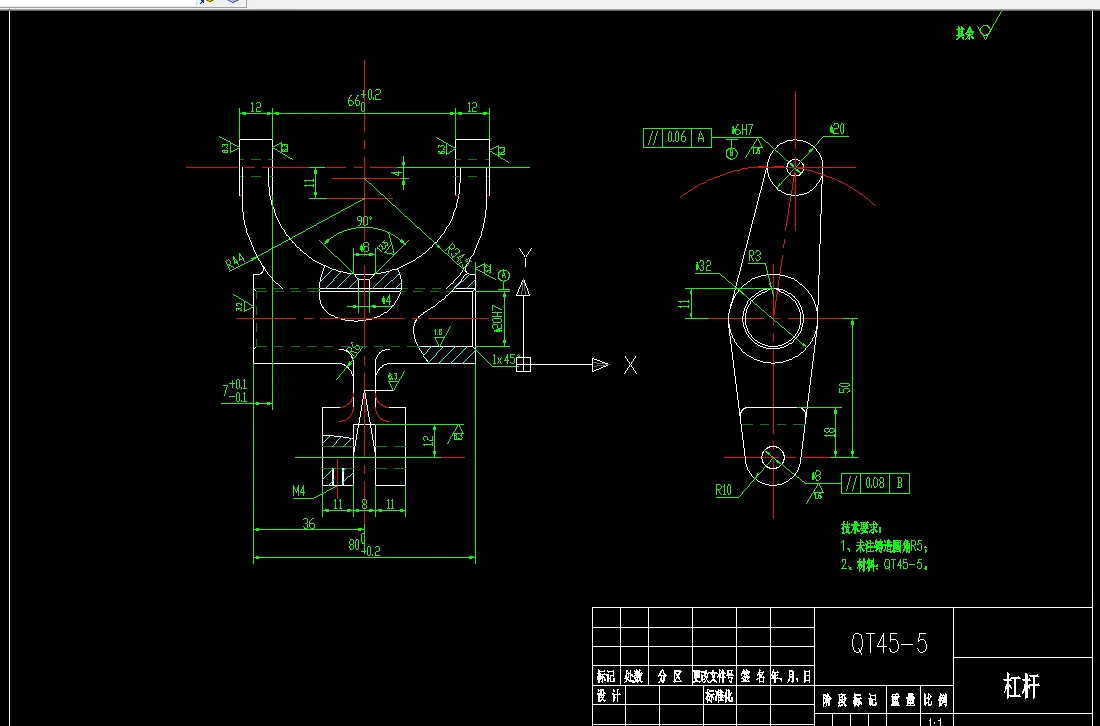Click datum letter A in tolerance frame
This screenshot has width=1100, height=726.
[x=701, y=137]
